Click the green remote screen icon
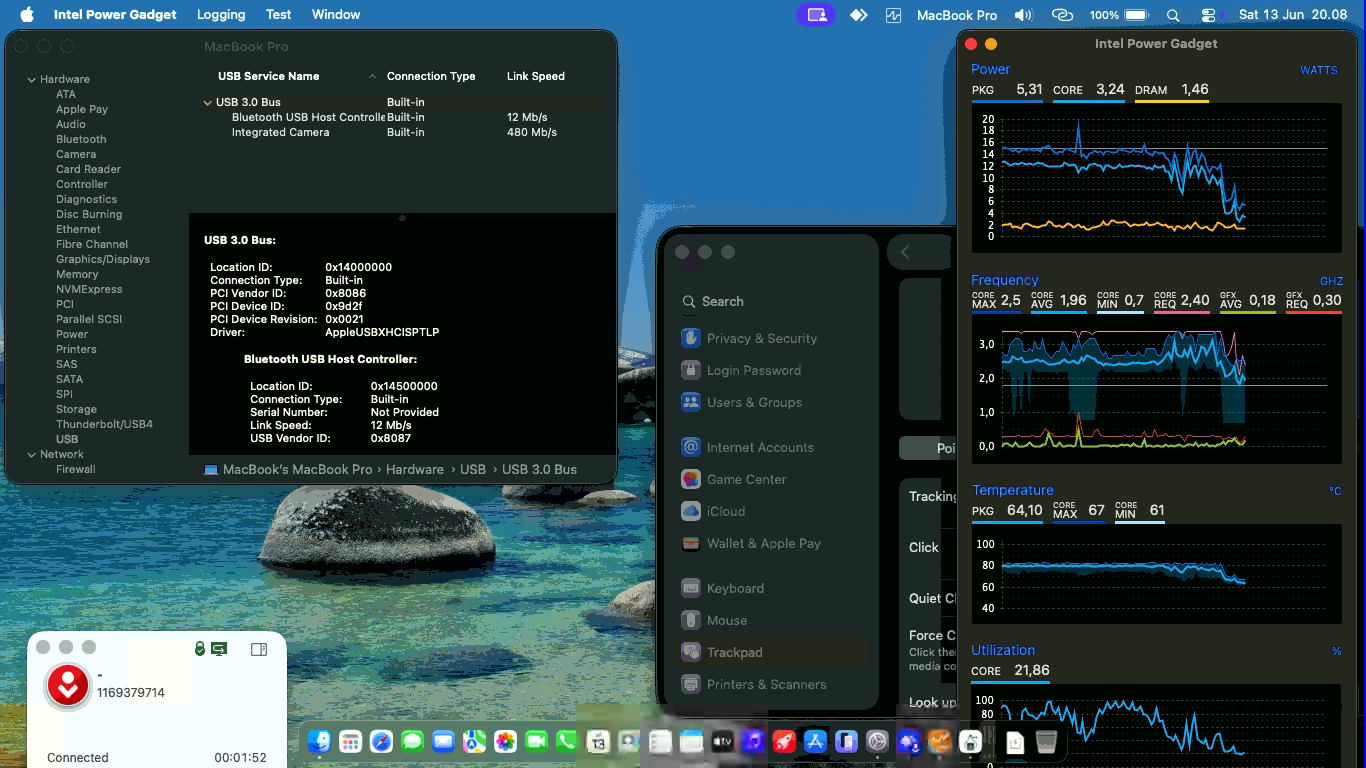Screen dimensions: 1366x768 (219, 649)
